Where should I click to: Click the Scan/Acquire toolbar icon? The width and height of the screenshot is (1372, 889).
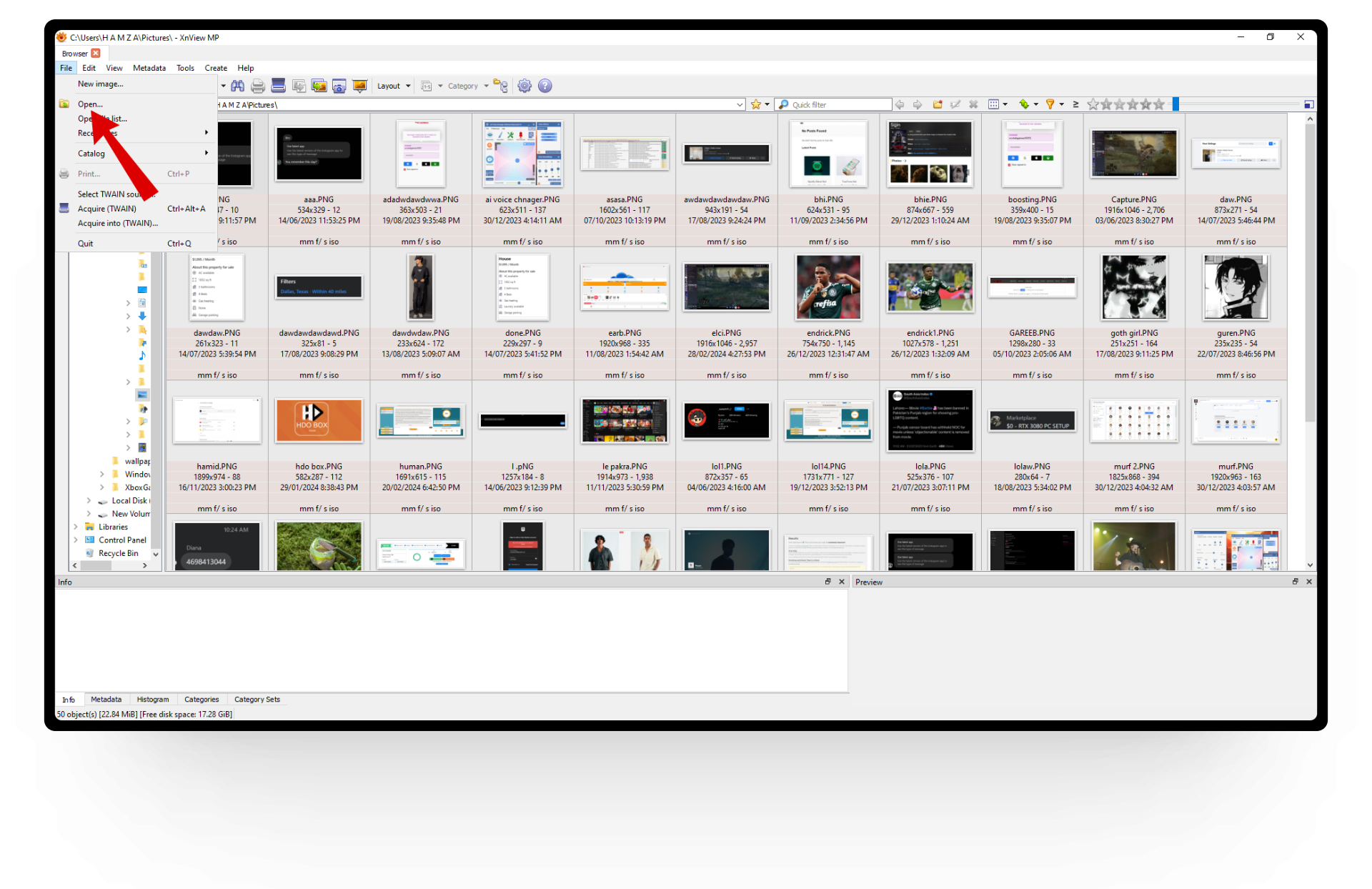pyautogui.click(x=279, y=86)
